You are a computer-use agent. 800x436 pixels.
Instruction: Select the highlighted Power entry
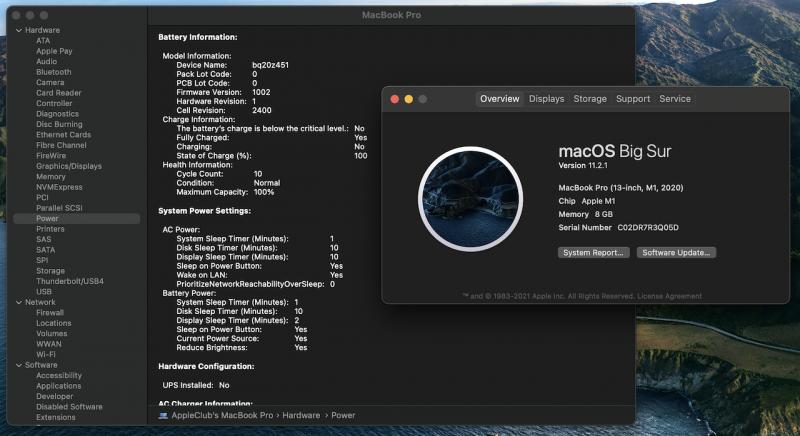click(x=77, y=219)
